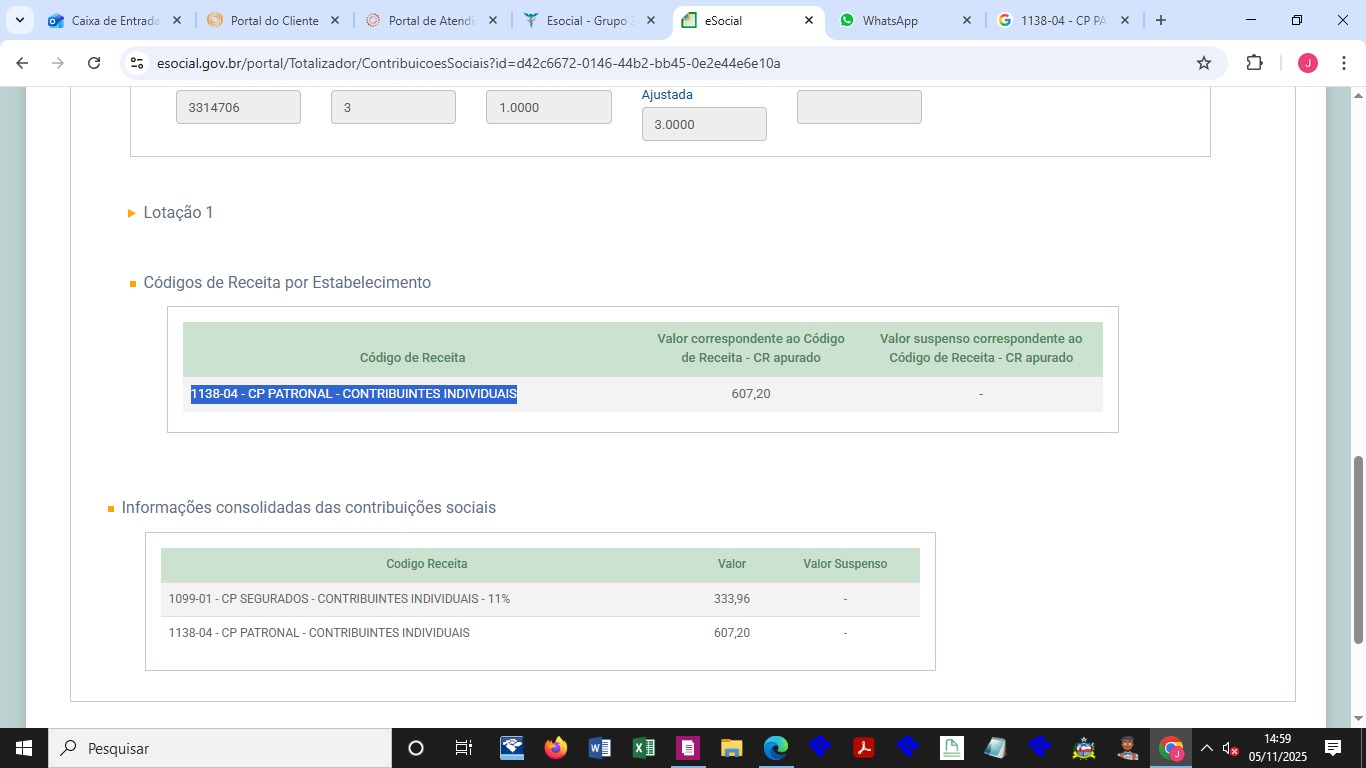
Task: Switch to Portal de Atendimento tab
Action: (x=431, y=20)
